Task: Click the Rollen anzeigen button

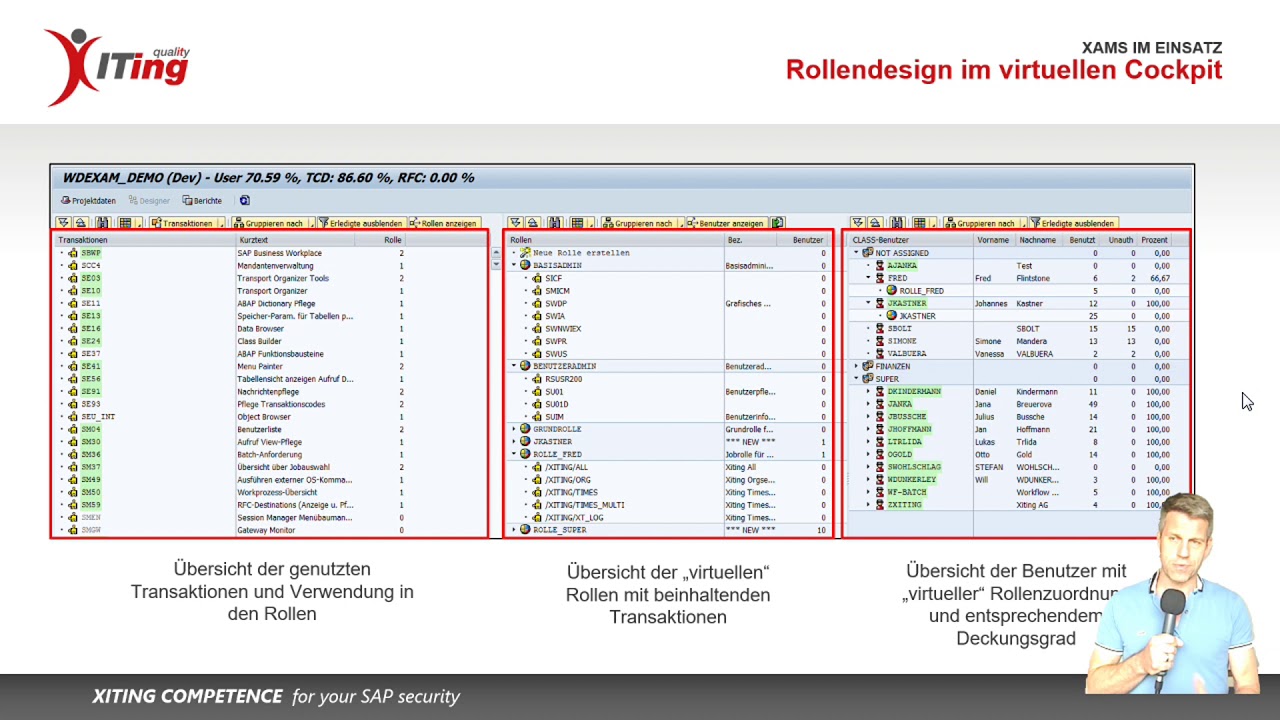Action: [443, 223]
